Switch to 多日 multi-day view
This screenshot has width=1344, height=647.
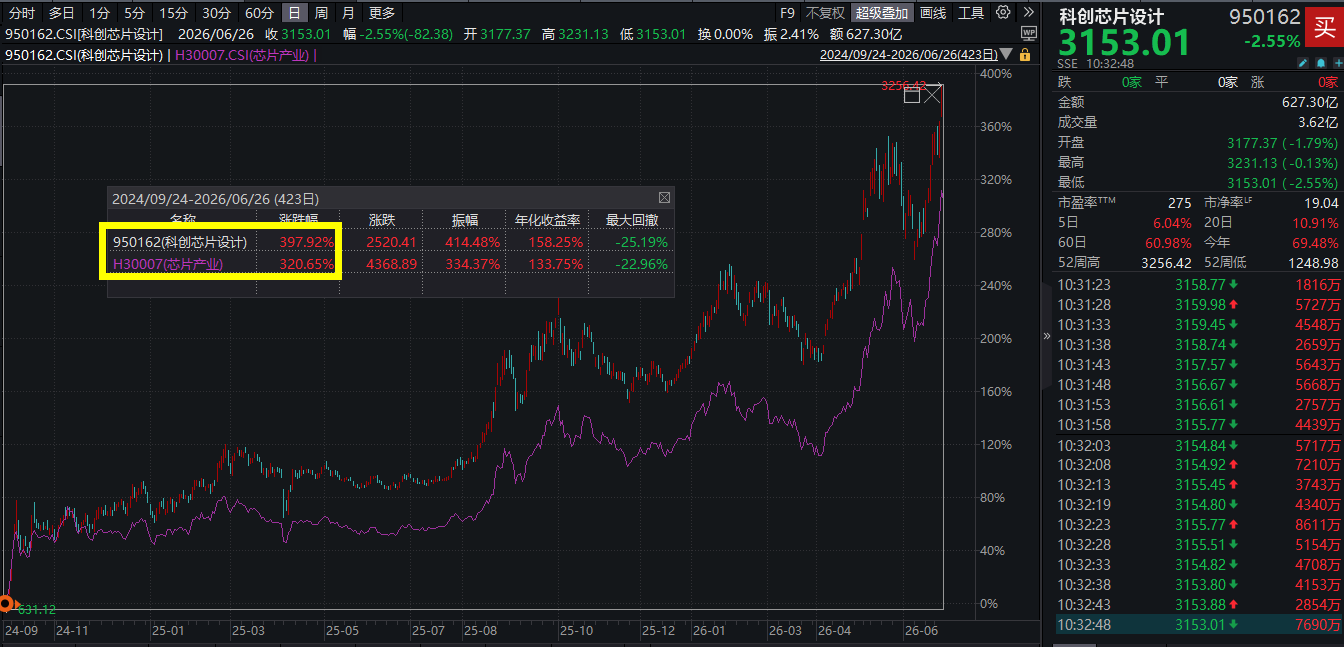[62, 13]
